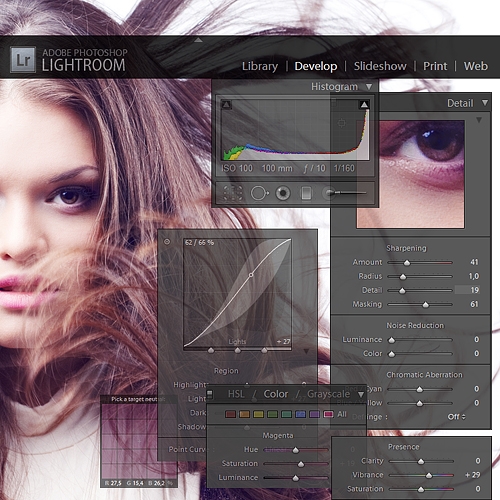The height and width of the screenshot is (500, 500).
Task: Collapse the Histogram panel
Action: 369,87
